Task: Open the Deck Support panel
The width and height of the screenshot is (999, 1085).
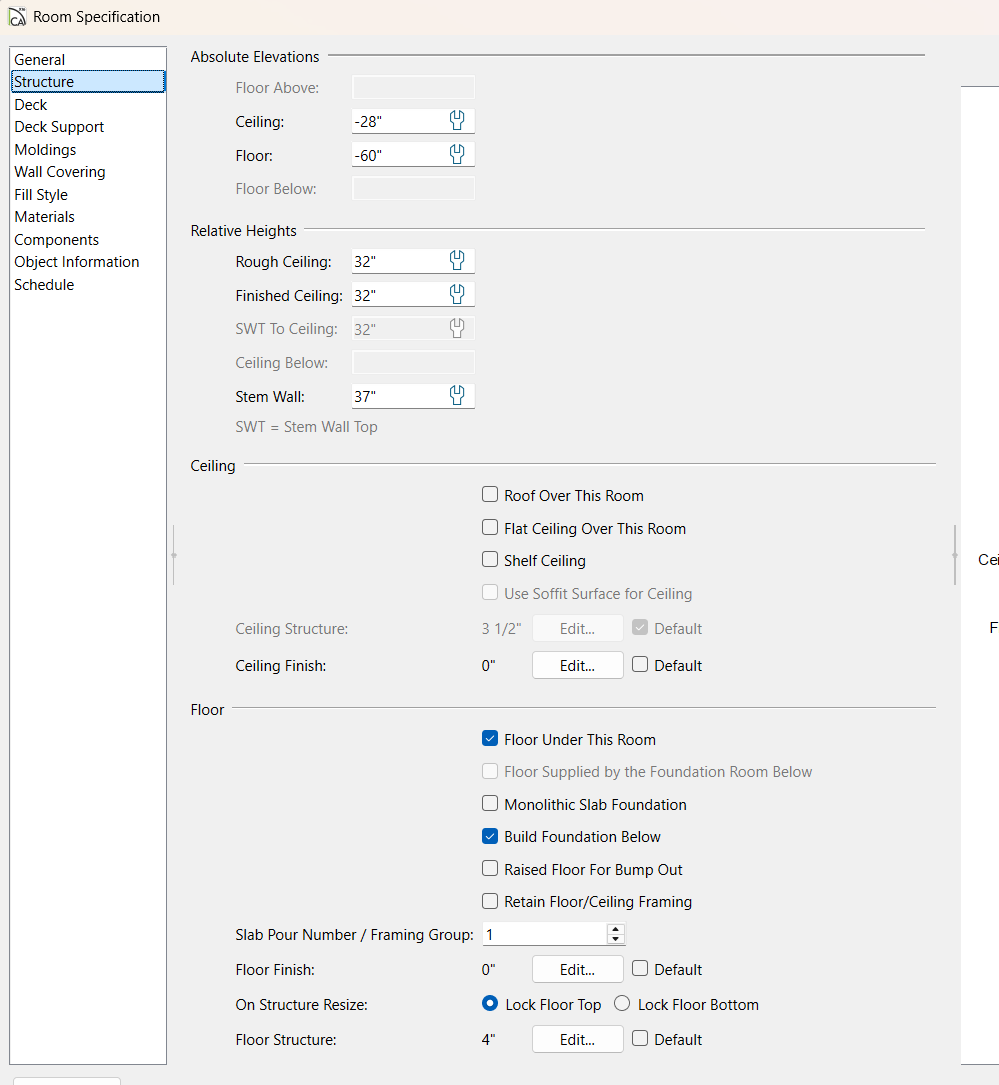Action: (x=59, y=127)
